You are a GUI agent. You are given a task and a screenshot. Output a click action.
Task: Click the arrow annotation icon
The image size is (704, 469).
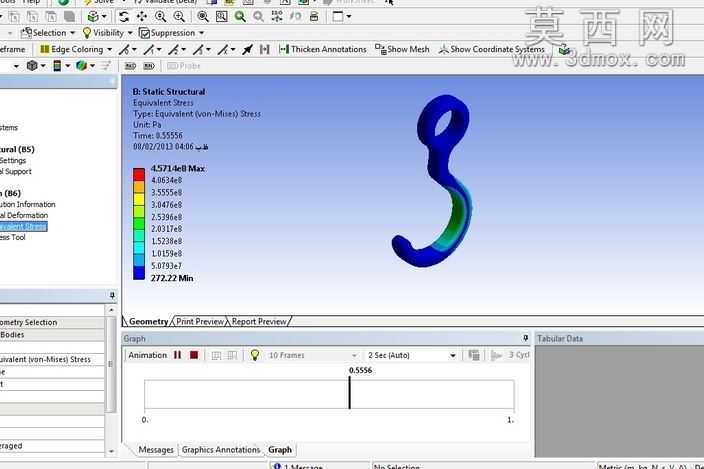pos(247,49)
